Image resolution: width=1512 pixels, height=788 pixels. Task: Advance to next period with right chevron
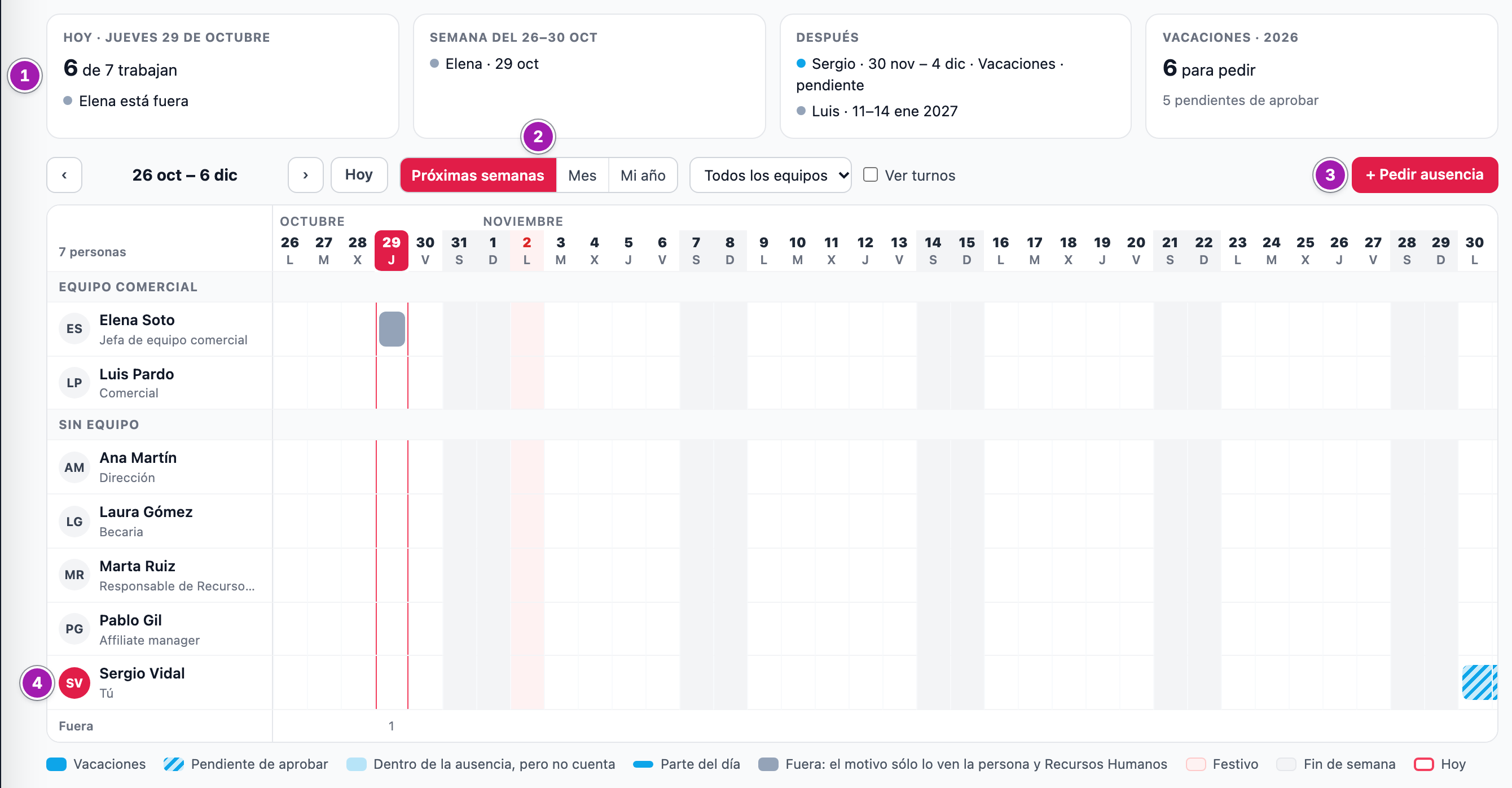[x=305, y=175]
